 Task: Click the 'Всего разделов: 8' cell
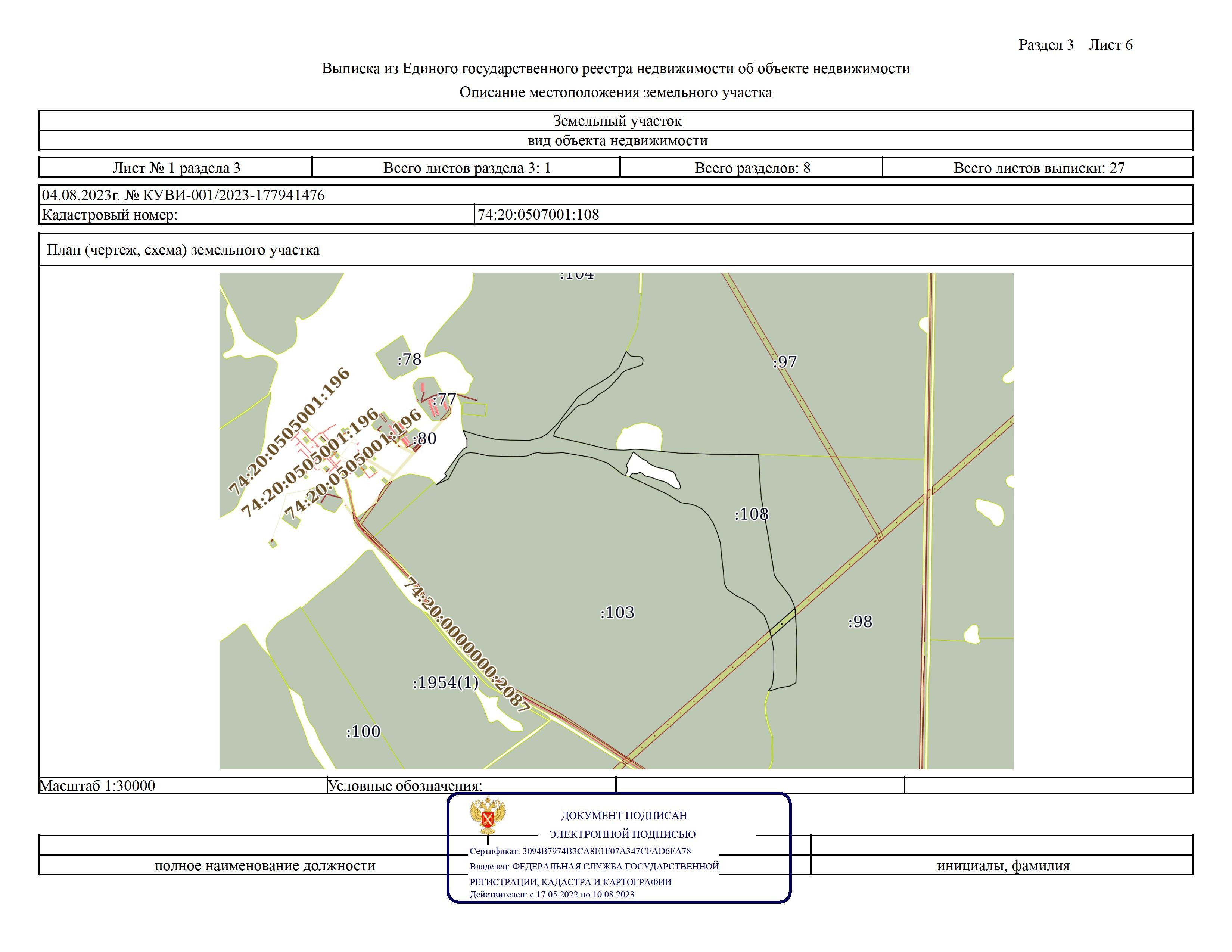pyautogui.click(x=752, y=168)
